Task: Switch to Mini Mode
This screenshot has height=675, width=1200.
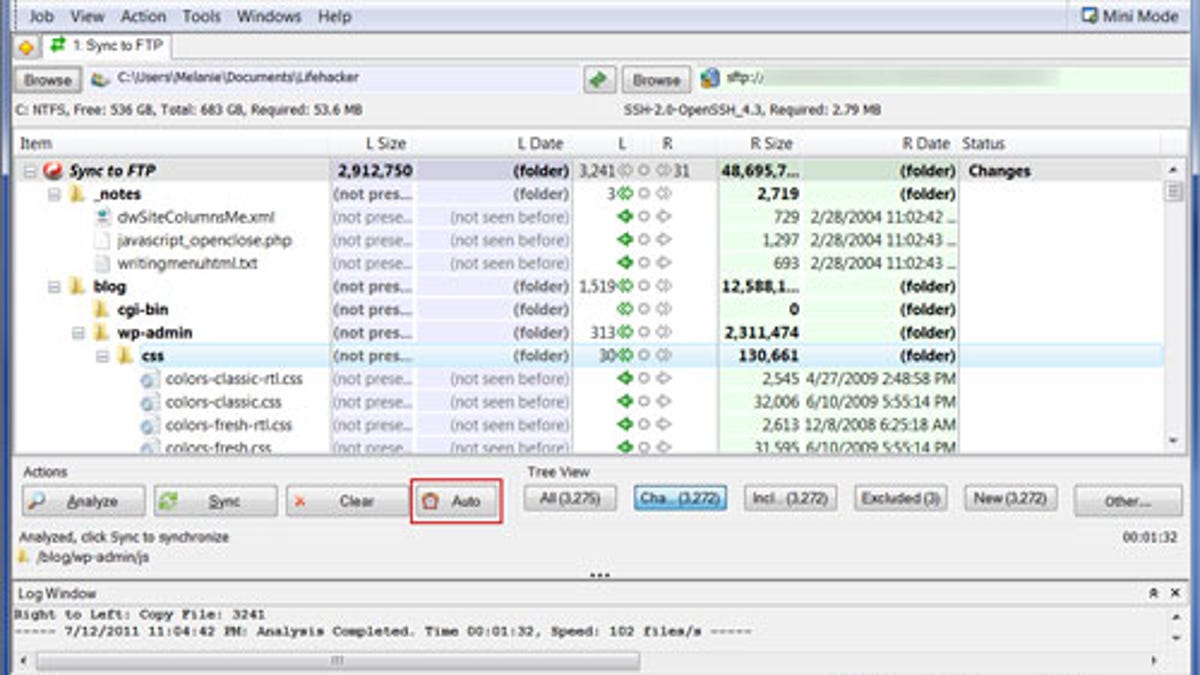Action: click(1131, 16)
